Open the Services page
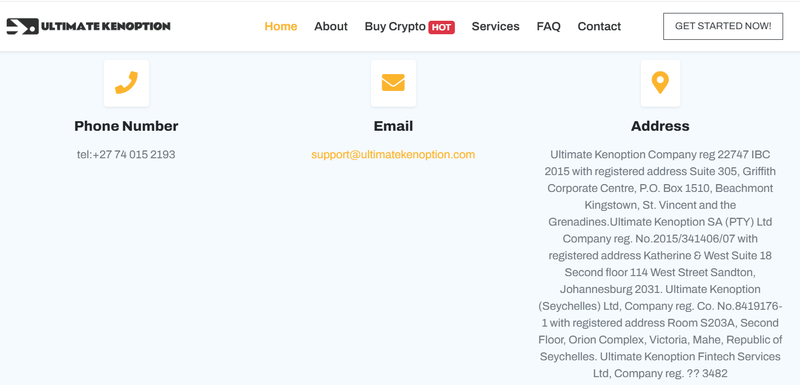Viewport: 800px width, 385px height. pos(495,27)
